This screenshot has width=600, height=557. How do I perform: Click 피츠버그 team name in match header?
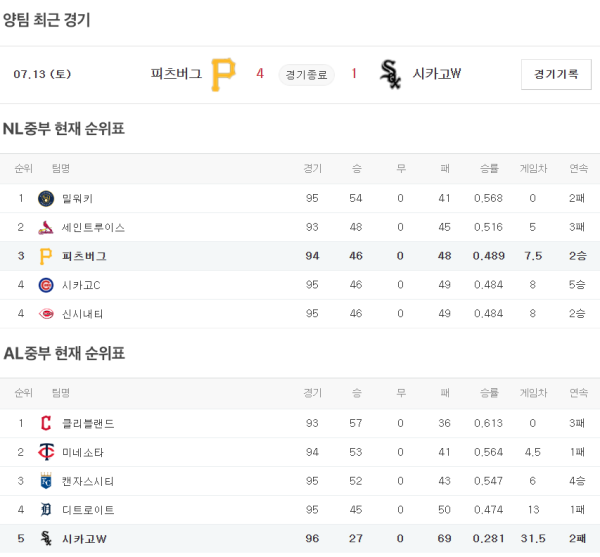click(176, 74)
